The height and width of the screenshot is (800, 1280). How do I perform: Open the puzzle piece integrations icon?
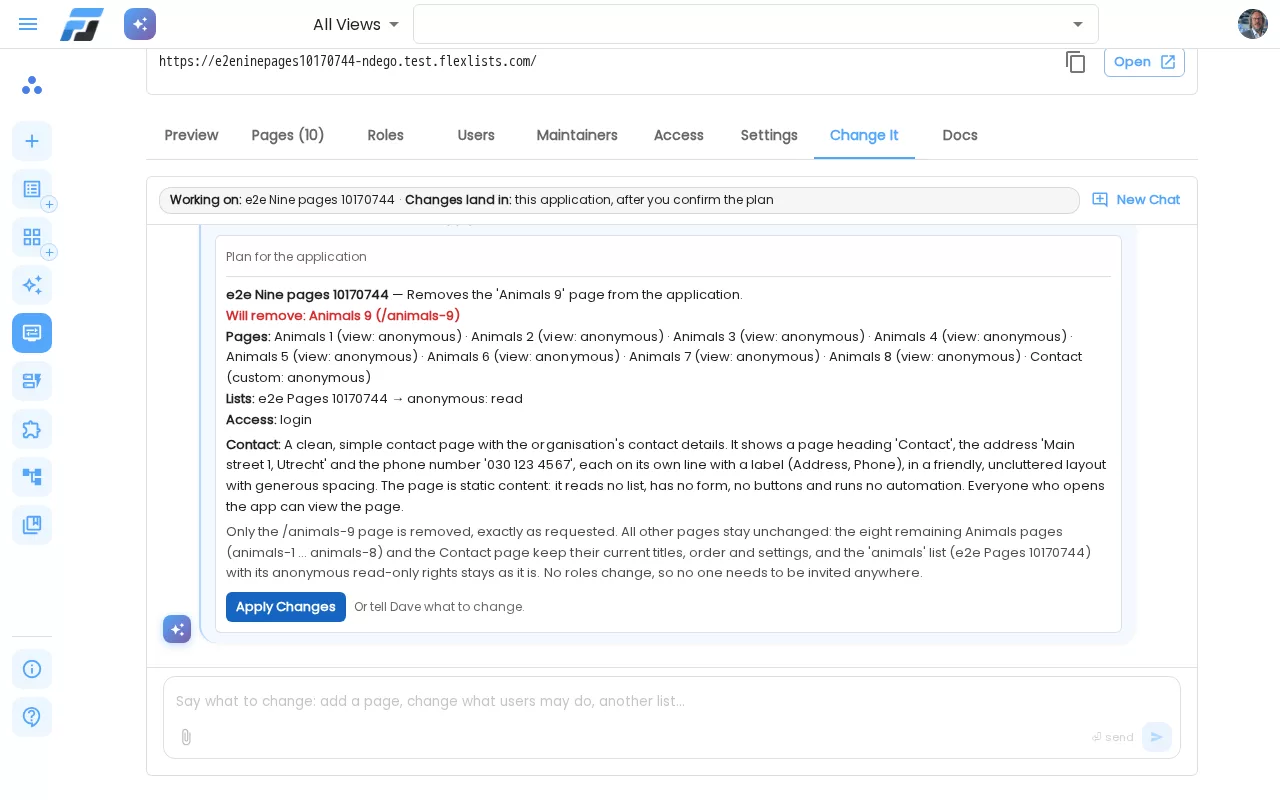pyautogui.click(x=32, y=429)
